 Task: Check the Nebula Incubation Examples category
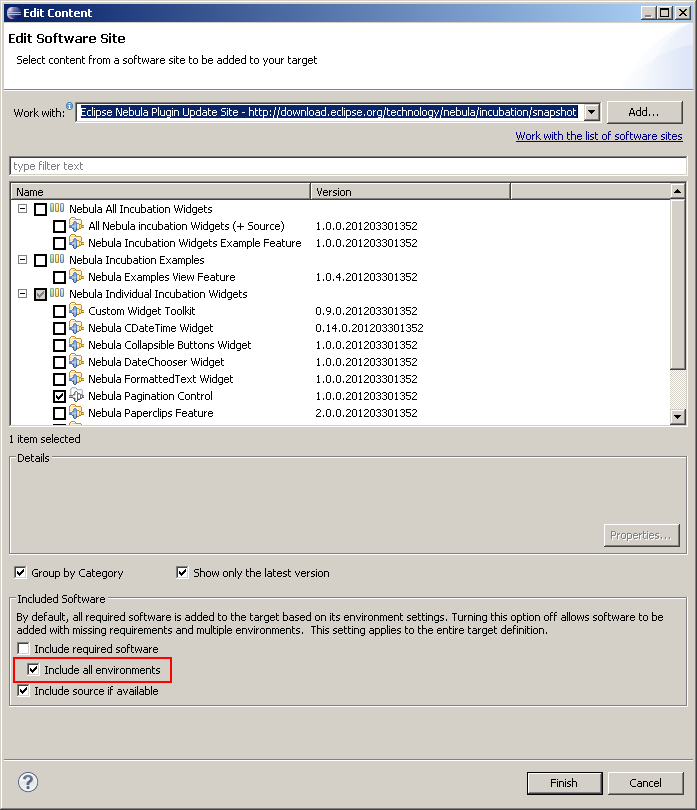click(40, 260)
